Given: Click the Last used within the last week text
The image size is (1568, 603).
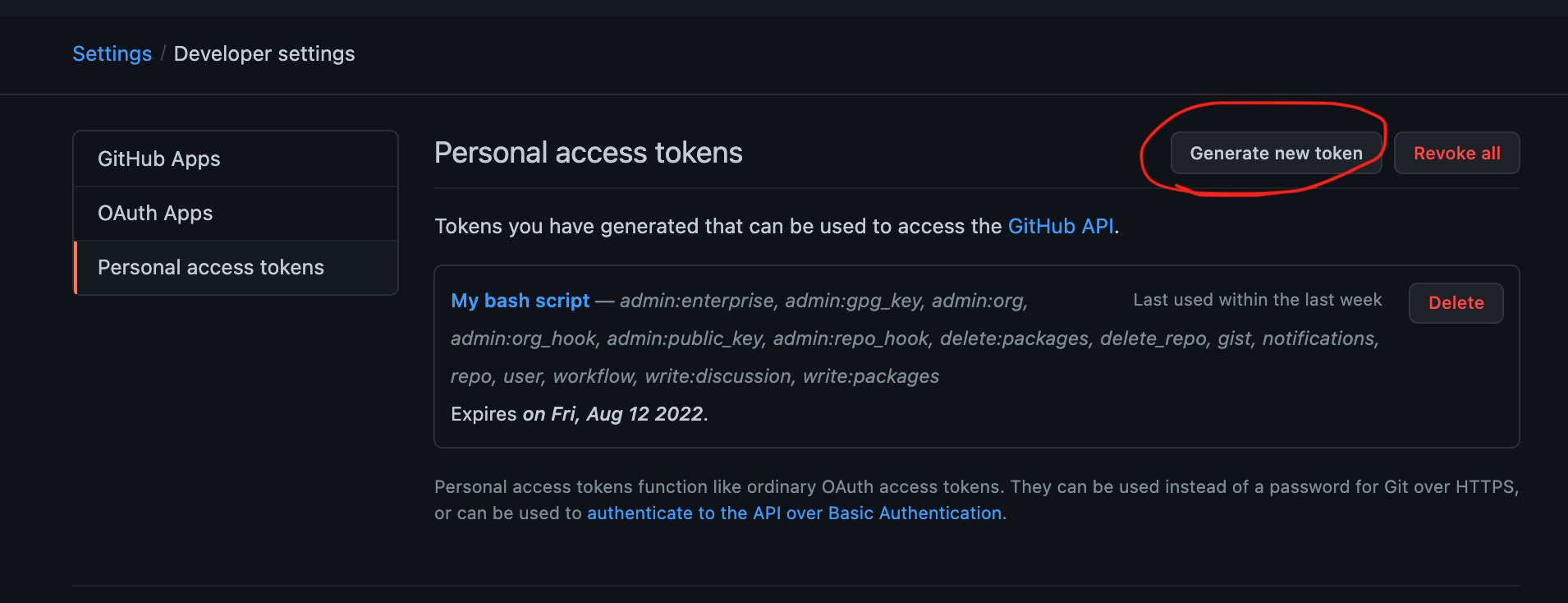Looking at the screenshot, I should tap(1257, 300).
